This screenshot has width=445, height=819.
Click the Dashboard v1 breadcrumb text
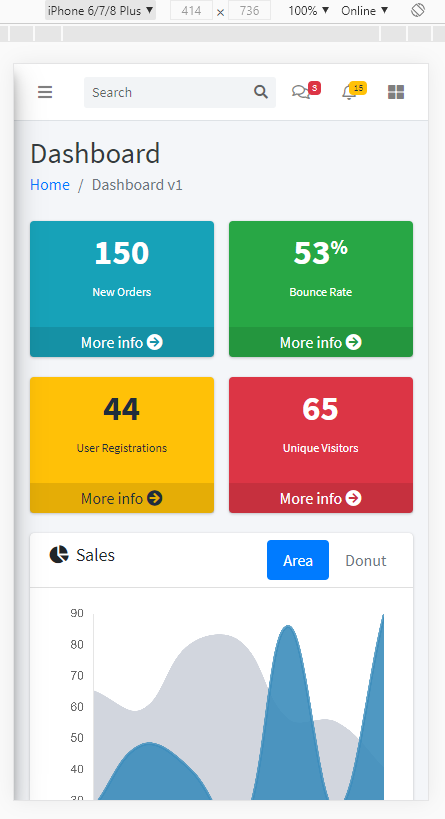(x=137, y=185)
